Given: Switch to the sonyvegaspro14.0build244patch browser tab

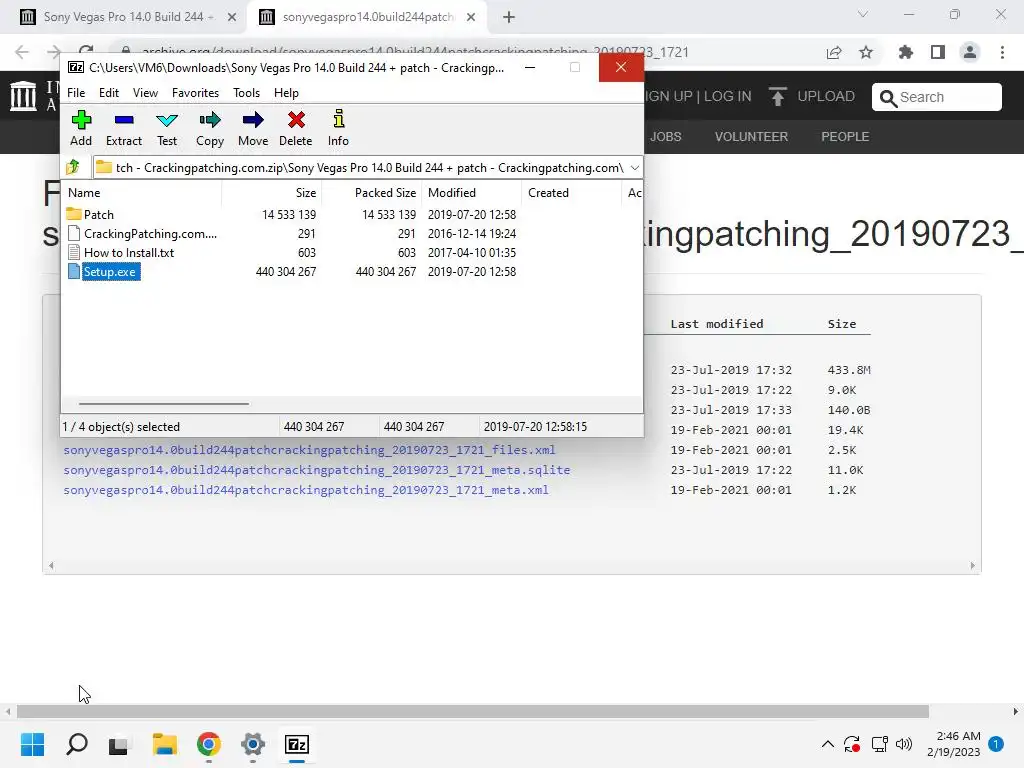Looking at the screenshot, I should pos(368,17).
